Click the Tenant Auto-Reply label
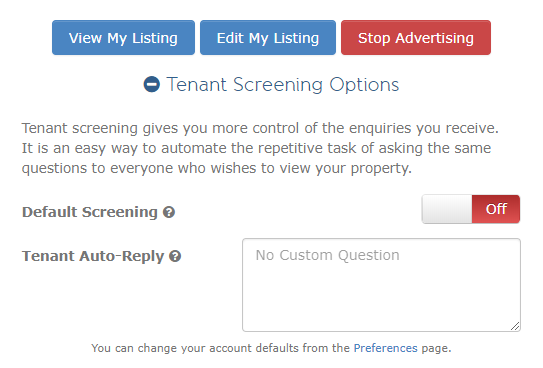The height and width of the screenshot is (368, 543). coord(93,256)
